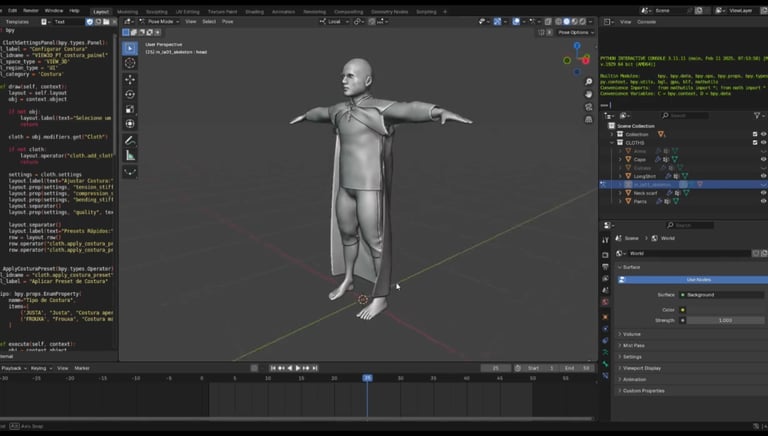Open the Pose menu in viewport header
The height and width of the screenshot is (436, 768).
pyautogui.click(x=228, y=22)
